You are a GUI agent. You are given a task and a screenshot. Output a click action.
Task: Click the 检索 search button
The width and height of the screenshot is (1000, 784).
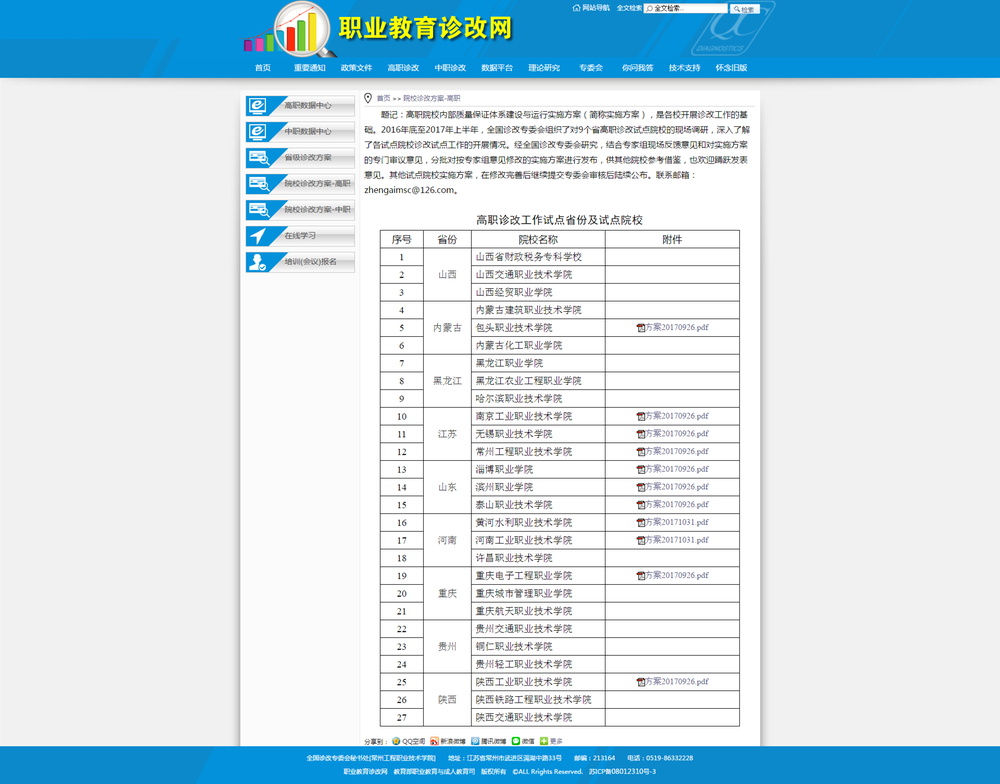(x=744, y=9)
